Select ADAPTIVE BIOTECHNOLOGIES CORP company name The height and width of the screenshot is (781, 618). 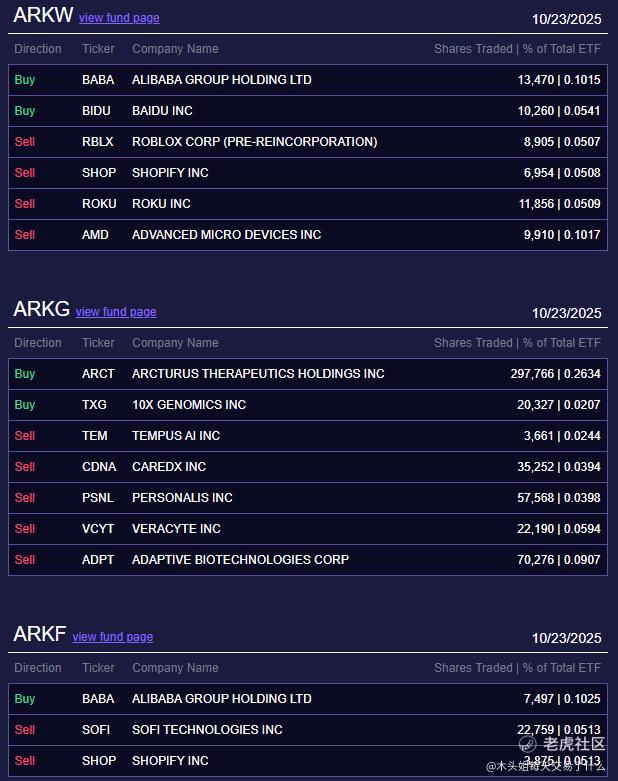(240, 560)
